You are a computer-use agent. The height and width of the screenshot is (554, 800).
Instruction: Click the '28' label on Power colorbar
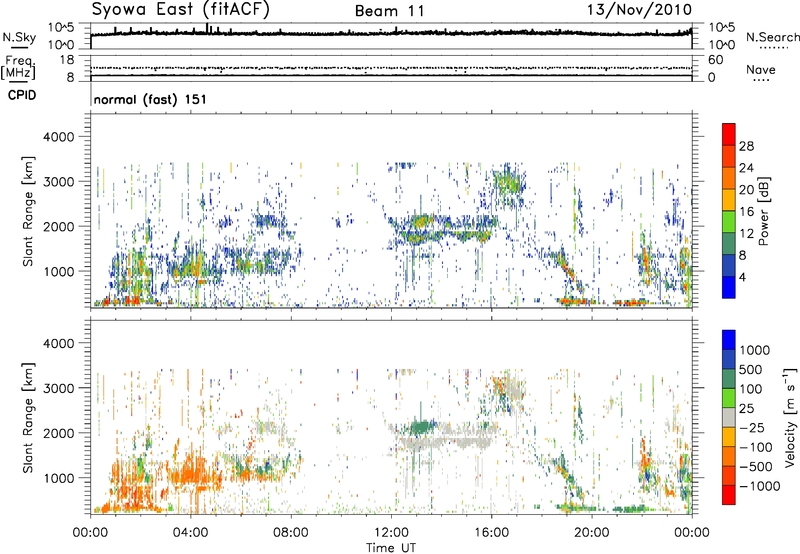(x=746, y=146)
